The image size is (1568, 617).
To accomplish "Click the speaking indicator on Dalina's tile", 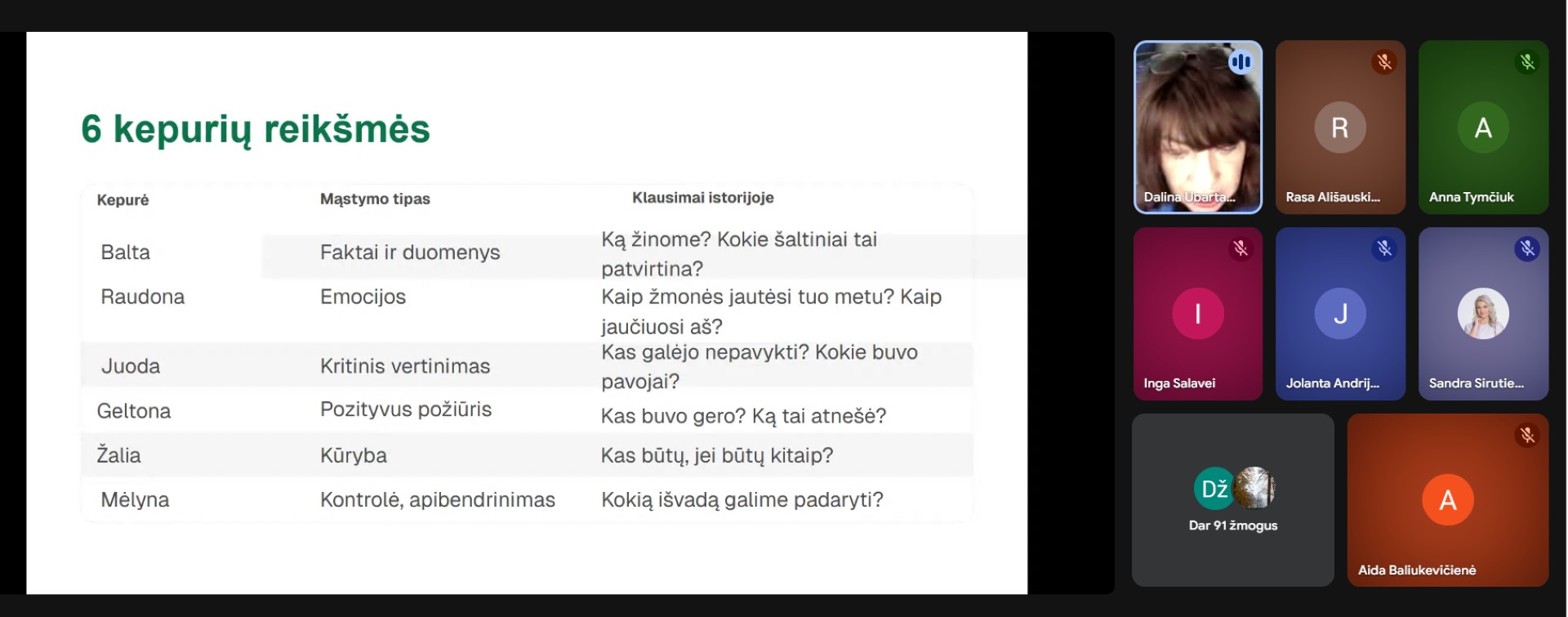I will (x=1241, y=62).
